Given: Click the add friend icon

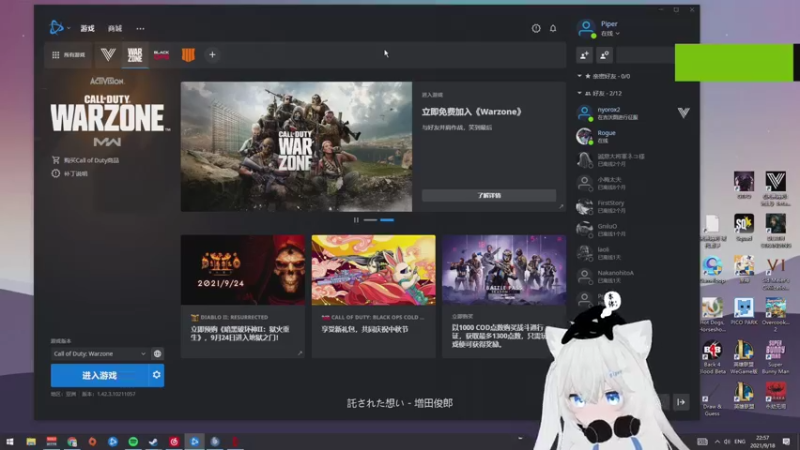Looking at the screenshot, I should (585, 55).
